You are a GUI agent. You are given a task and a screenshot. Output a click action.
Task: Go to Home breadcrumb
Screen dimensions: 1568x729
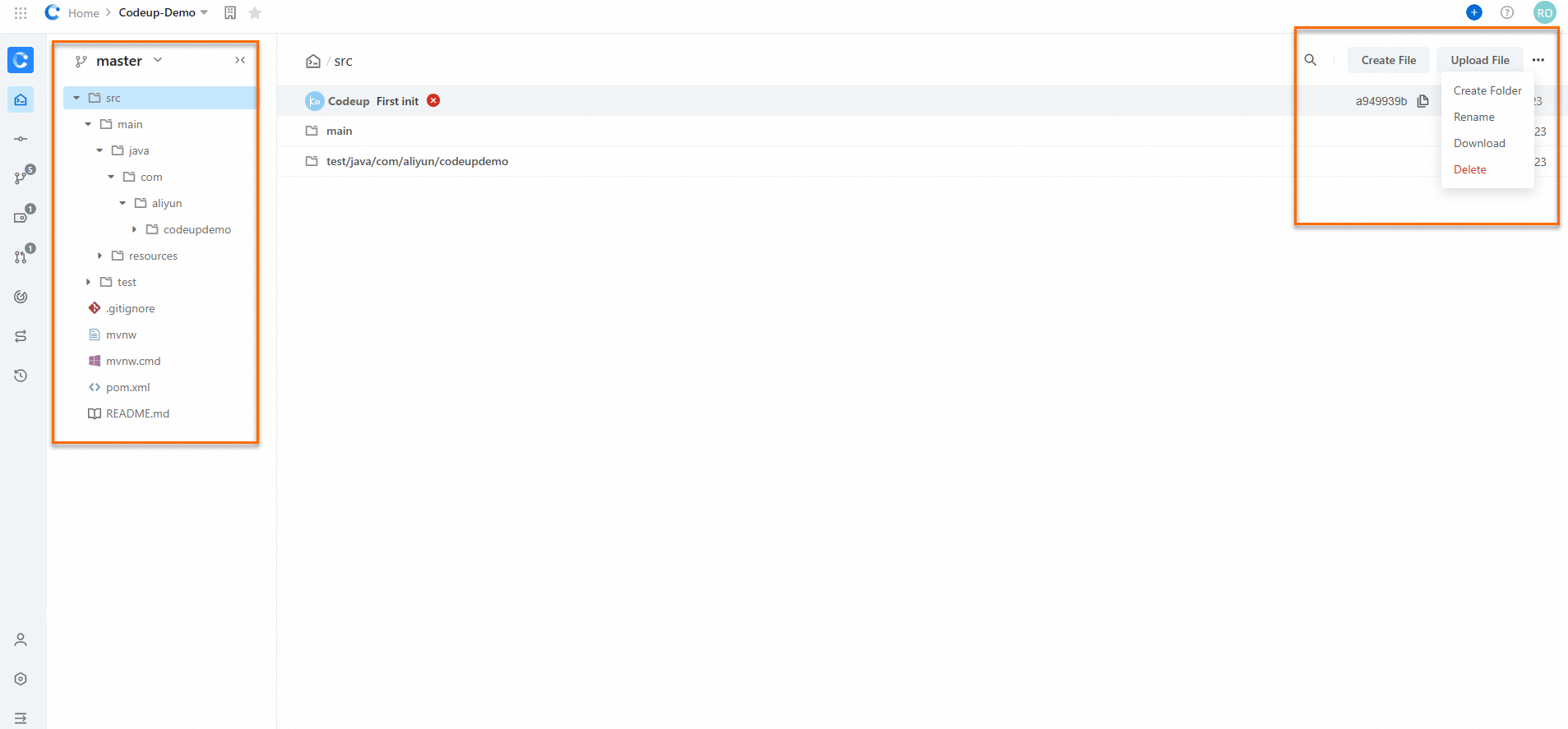[83, 13]
